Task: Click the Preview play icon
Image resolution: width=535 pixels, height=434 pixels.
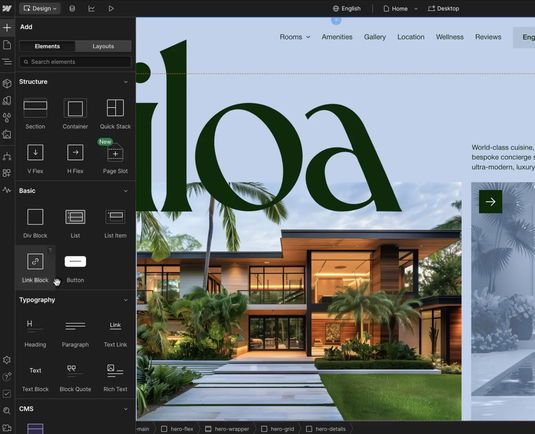Action: click(111, 9)
